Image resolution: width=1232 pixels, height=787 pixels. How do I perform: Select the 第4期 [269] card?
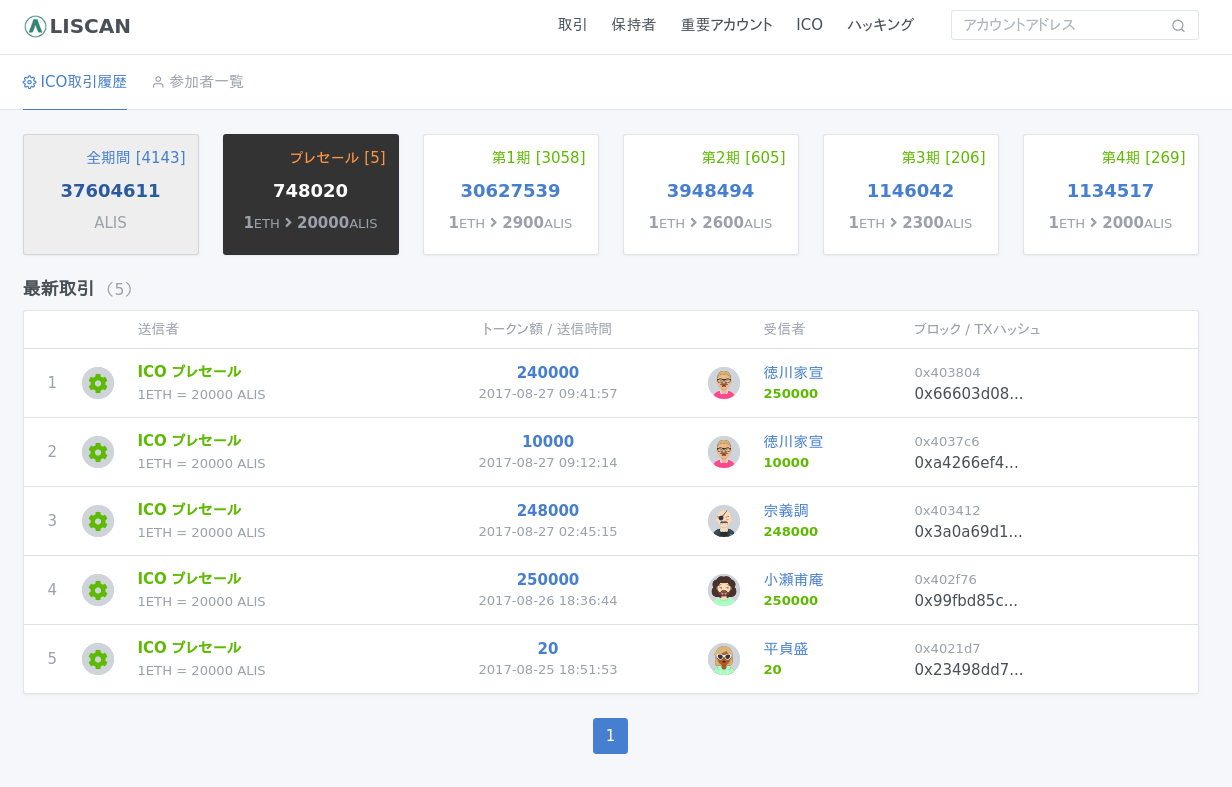click(1111, 194)
